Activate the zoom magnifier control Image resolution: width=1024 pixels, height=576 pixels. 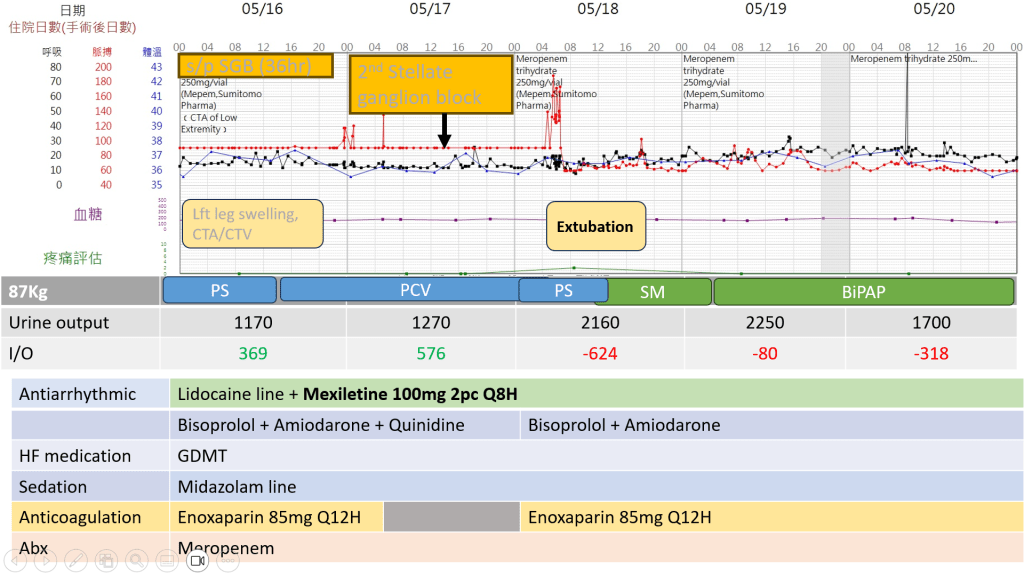[x=136, y=561]
